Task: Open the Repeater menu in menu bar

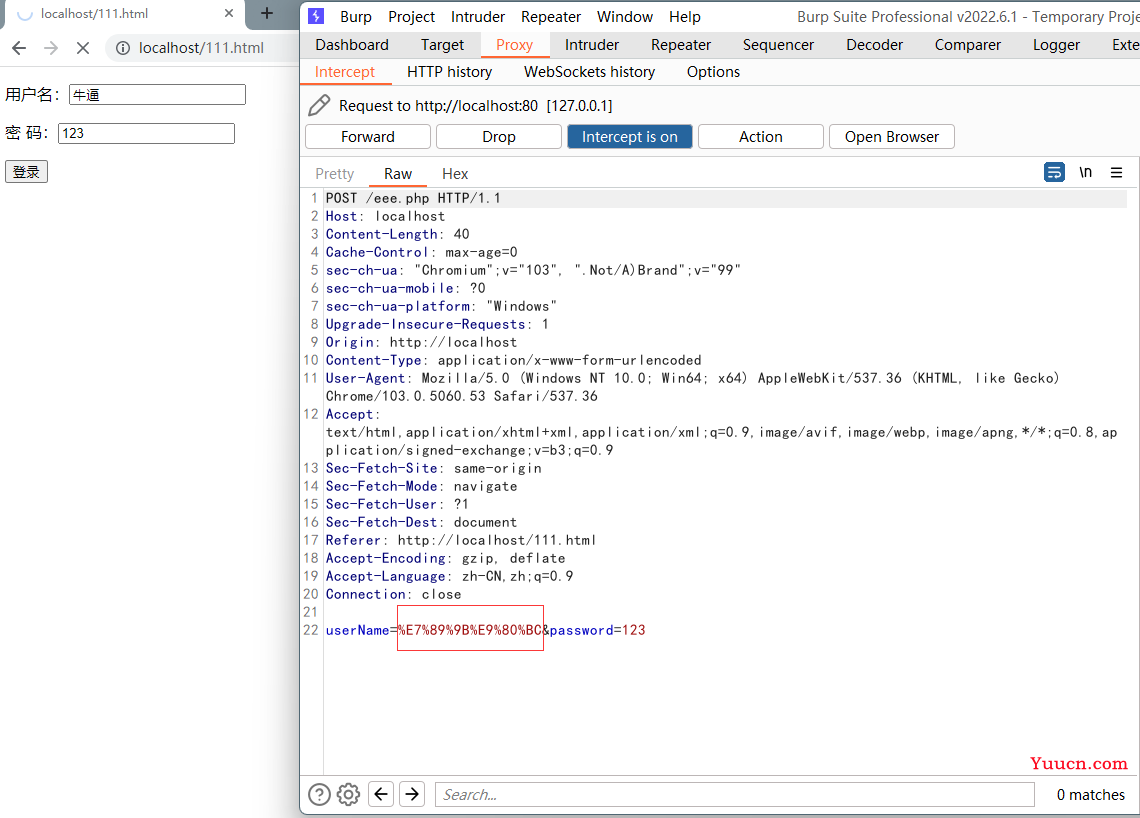Action: [550, 17]
